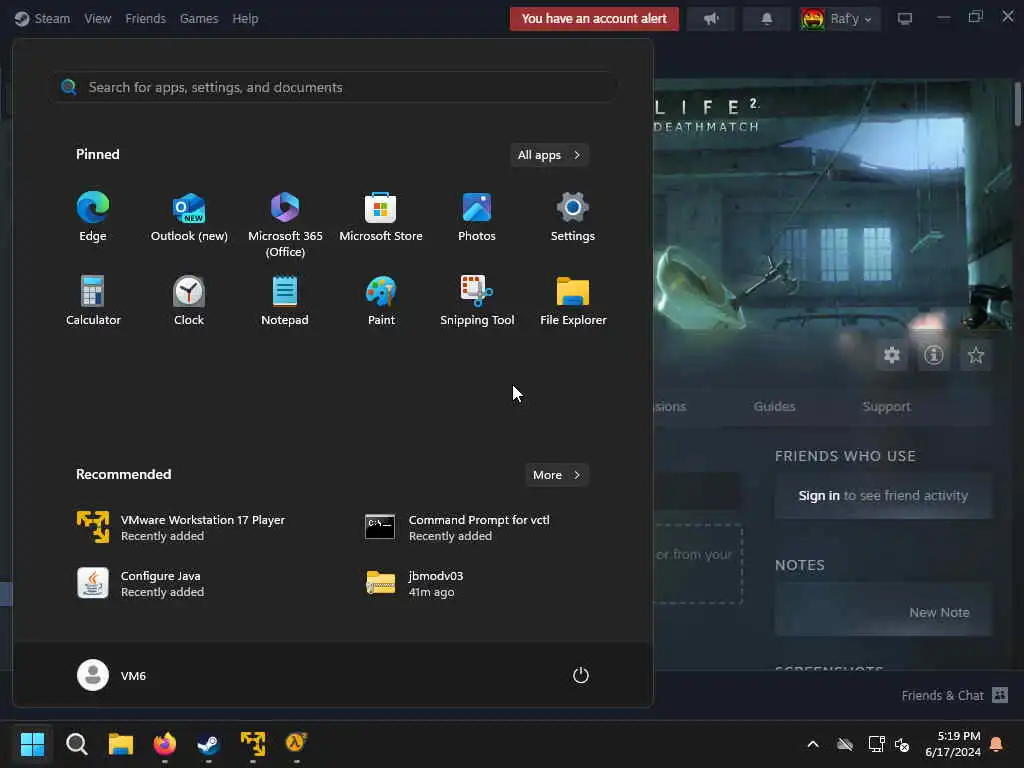Screen dimensions: 1024x768
Task: Open VM6 user account menu
Action: pos(112,675)
